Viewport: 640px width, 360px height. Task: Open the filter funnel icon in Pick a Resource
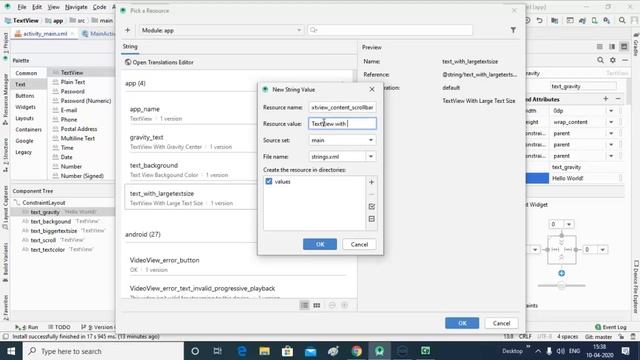513,30
